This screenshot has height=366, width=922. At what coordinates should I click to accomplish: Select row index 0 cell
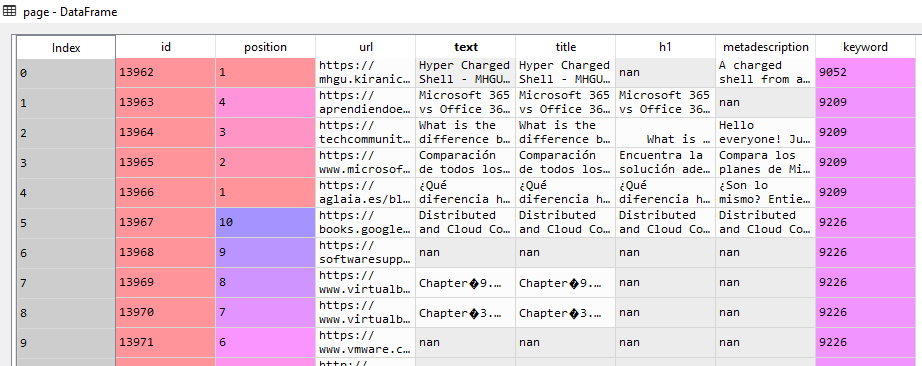pos(66,73)
